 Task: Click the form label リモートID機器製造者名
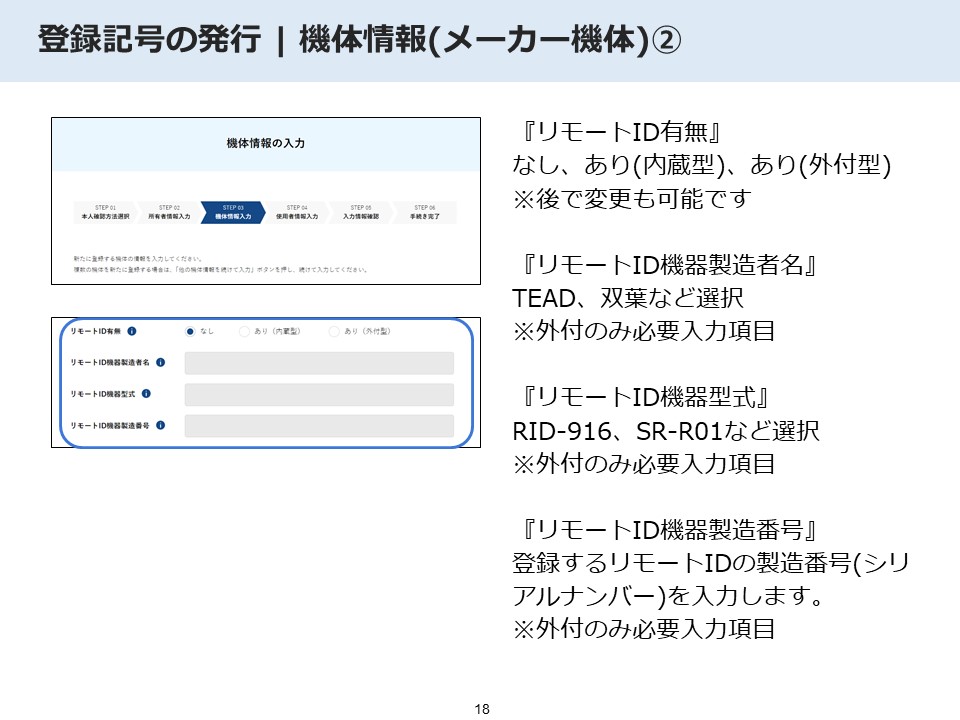click(x=110, y=362)
